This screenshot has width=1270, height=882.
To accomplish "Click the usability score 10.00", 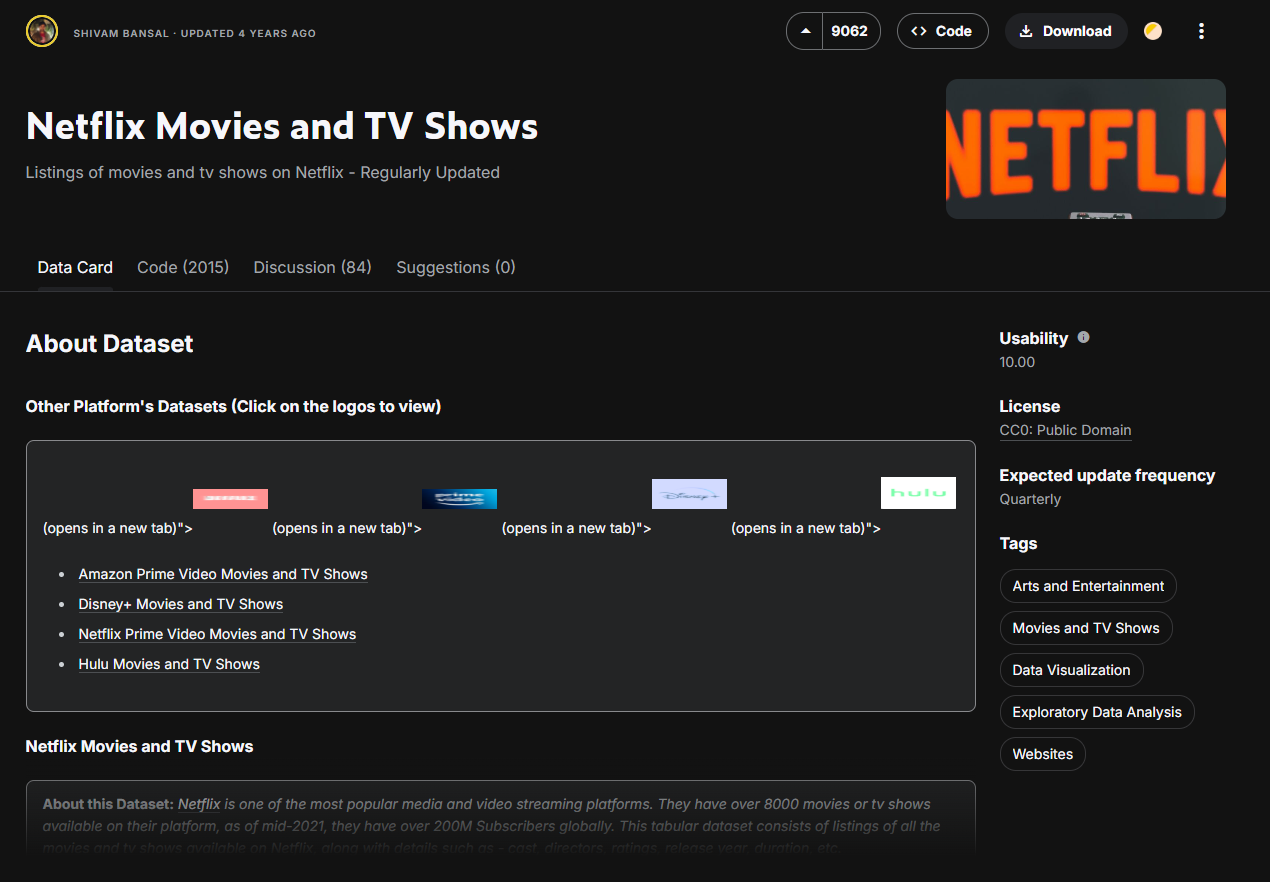I will click(x=1017, y=362).
